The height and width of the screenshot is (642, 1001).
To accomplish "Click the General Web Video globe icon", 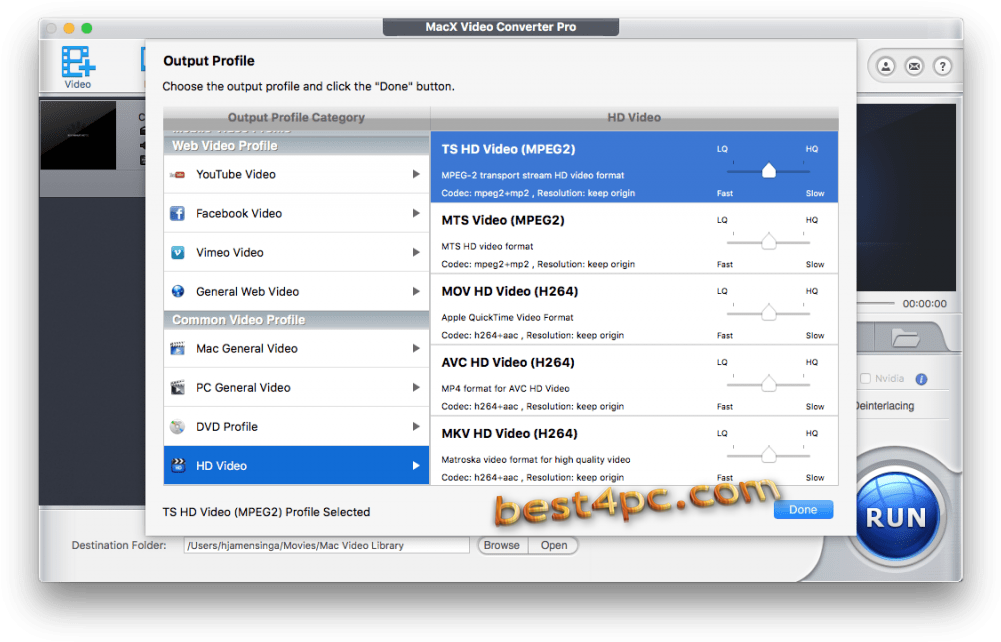I will 177,292.
